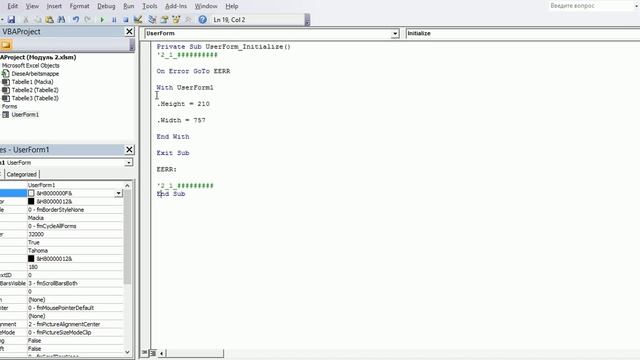
Task: Select the DieseArbeitsmappe workbook icon
Action: (6, 73)
